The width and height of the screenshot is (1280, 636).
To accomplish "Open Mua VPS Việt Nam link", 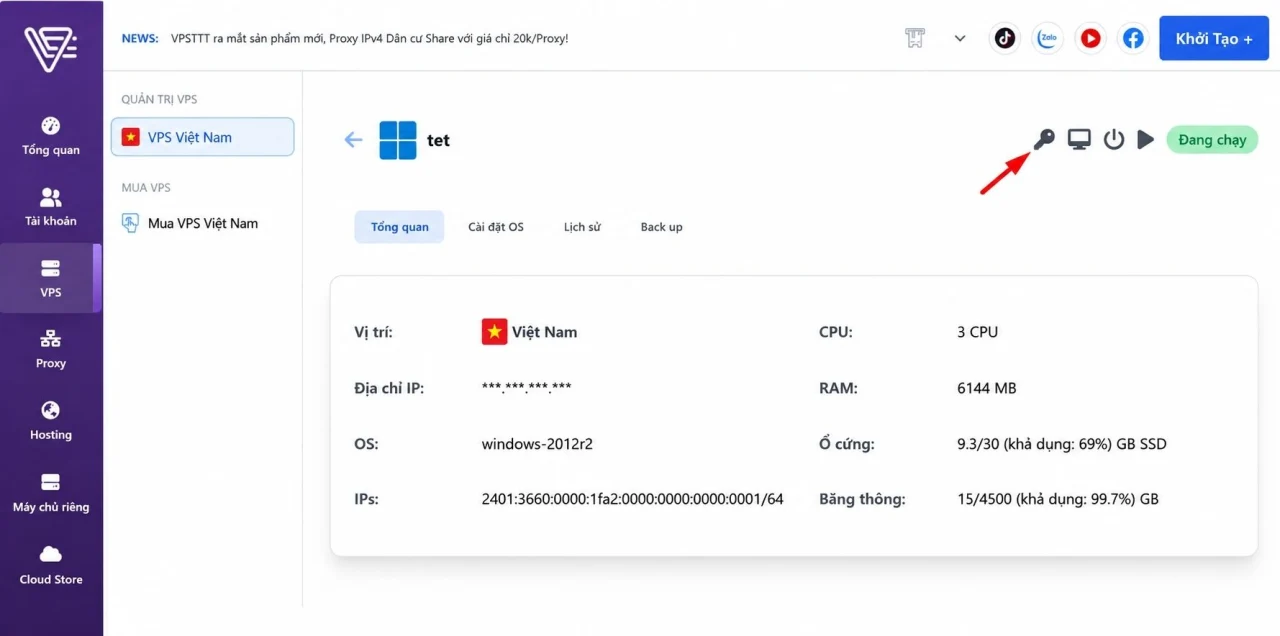I will pos(190,223).
